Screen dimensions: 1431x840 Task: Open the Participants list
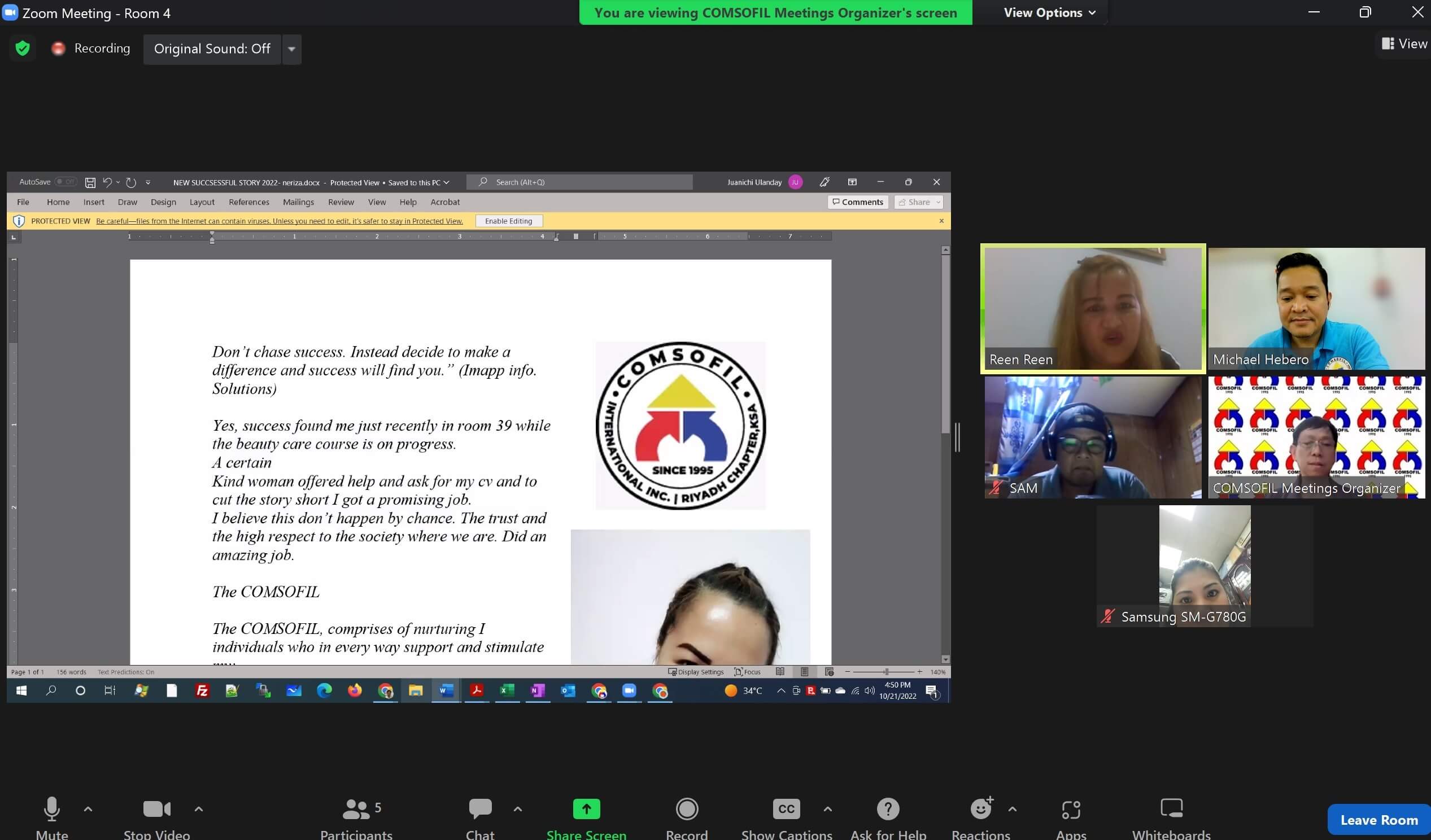pyautogui.click(x=356, y=809)
